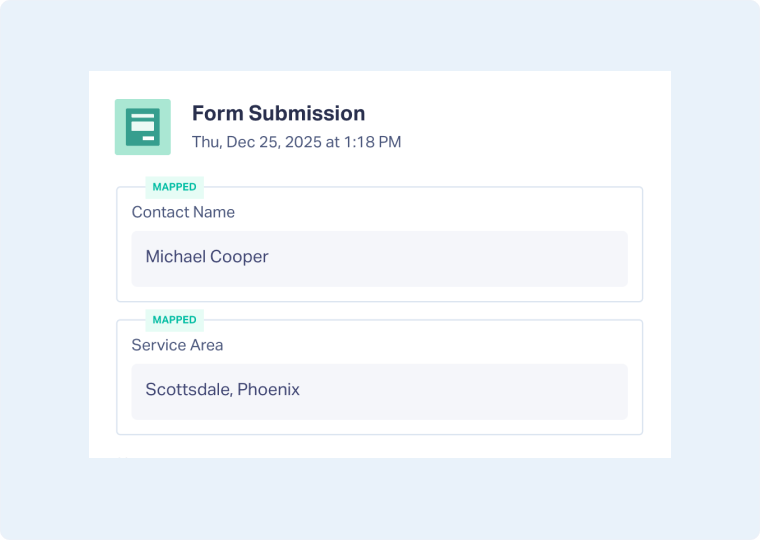
Task: Click the MAPPED badge above Service Area
Action: coord(174,320)
